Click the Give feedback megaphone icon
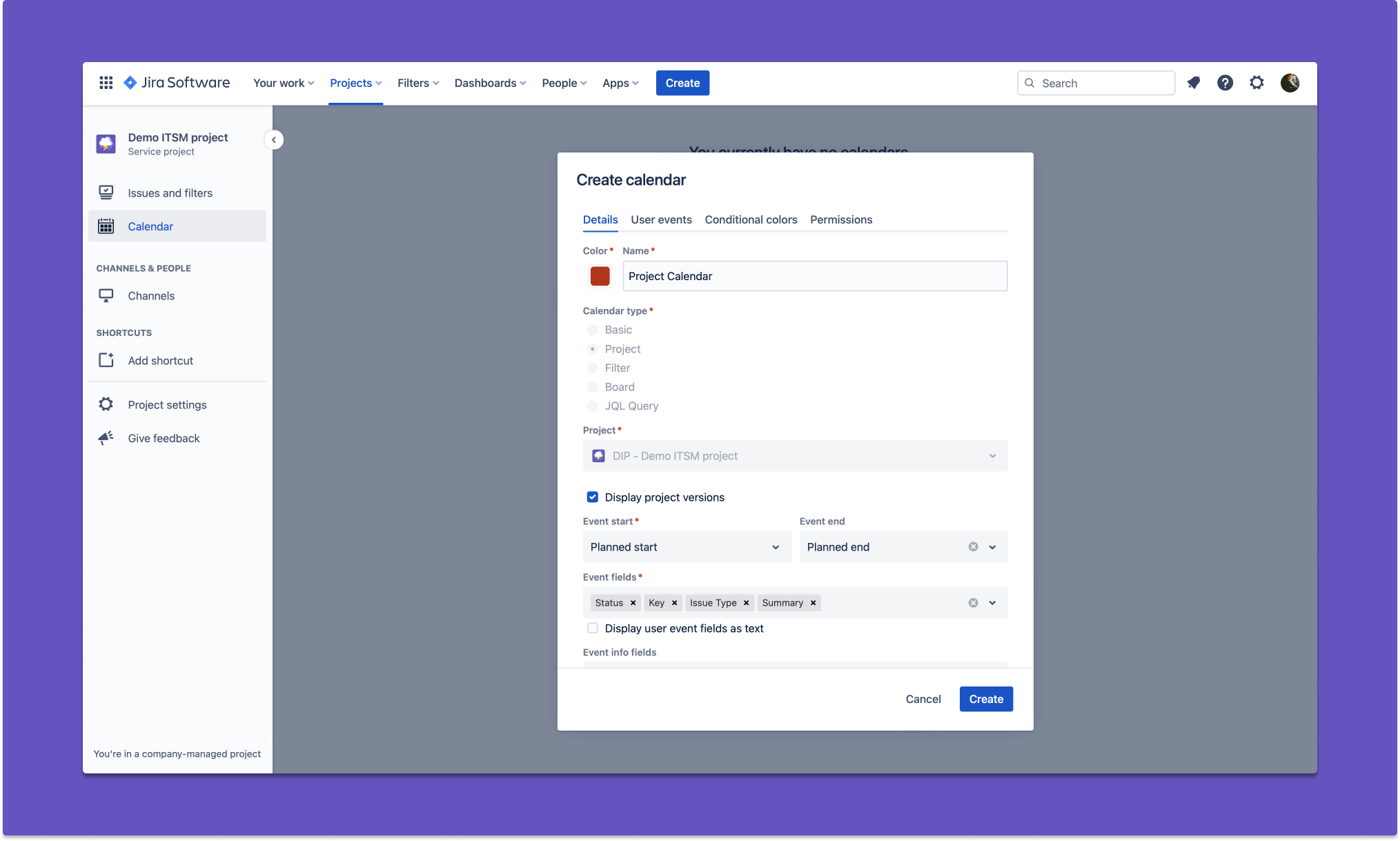Viewport: 1400px width, 841px height. [x=106, y=438]
